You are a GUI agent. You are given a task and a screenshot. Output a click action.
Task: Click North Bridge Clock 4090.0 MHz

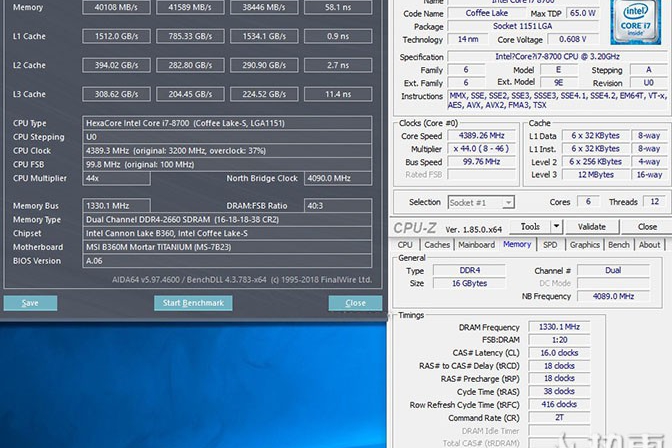click(338, 178)
